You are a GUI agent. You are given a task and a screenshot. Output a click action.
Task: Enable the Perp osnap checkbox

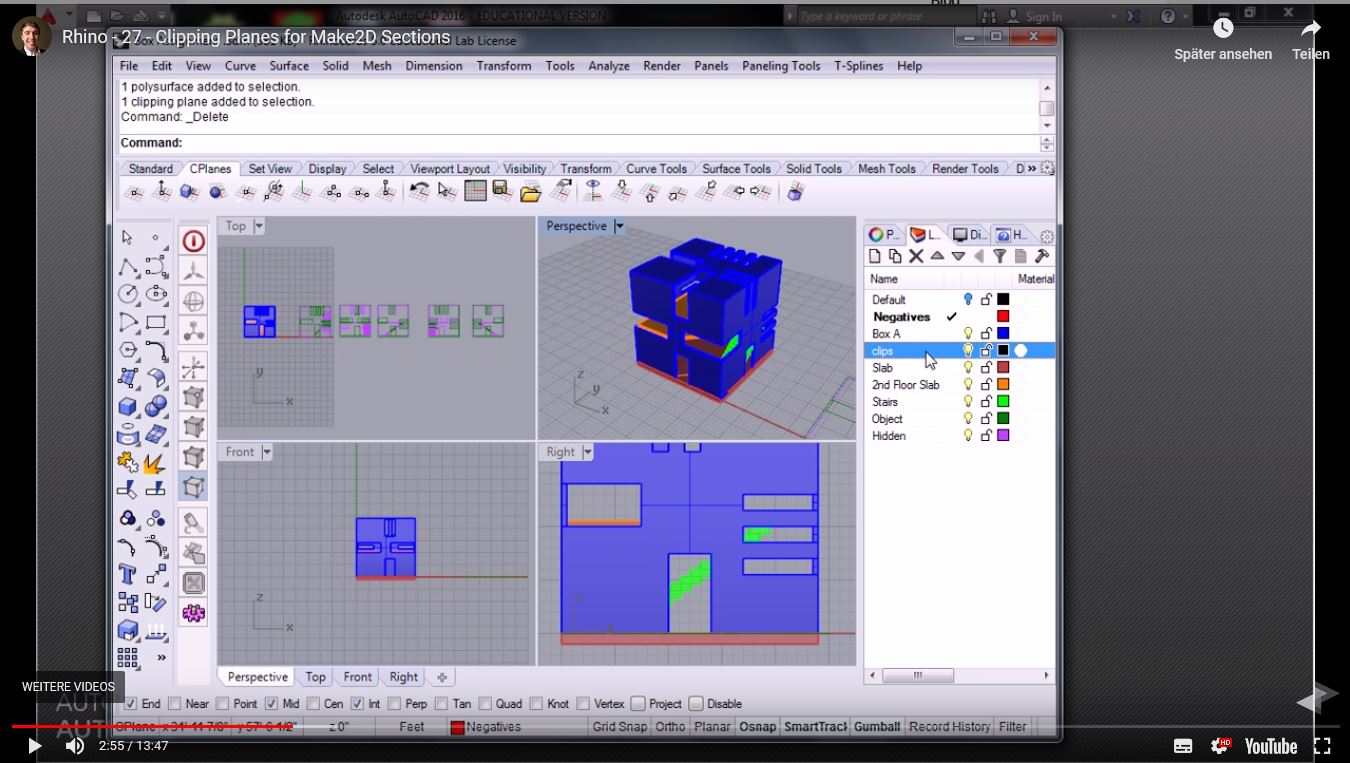394,704
